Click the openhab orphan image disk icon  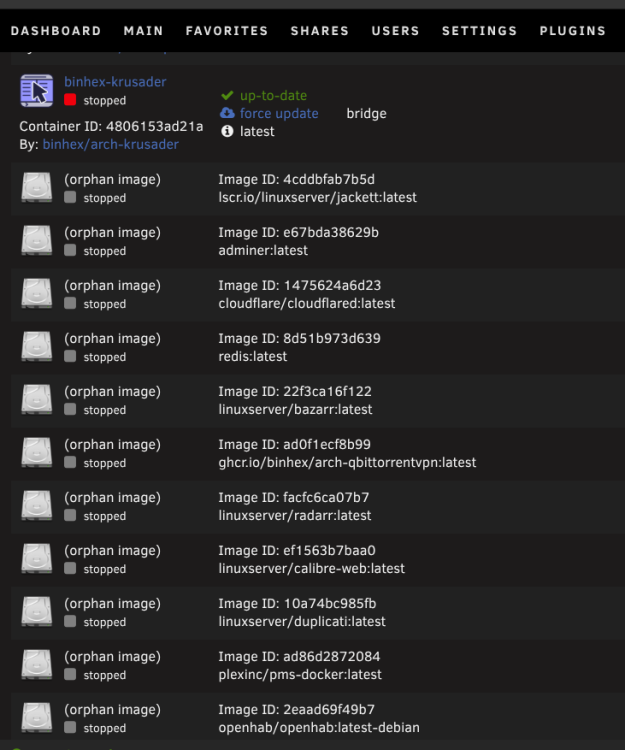coord(36,718)
